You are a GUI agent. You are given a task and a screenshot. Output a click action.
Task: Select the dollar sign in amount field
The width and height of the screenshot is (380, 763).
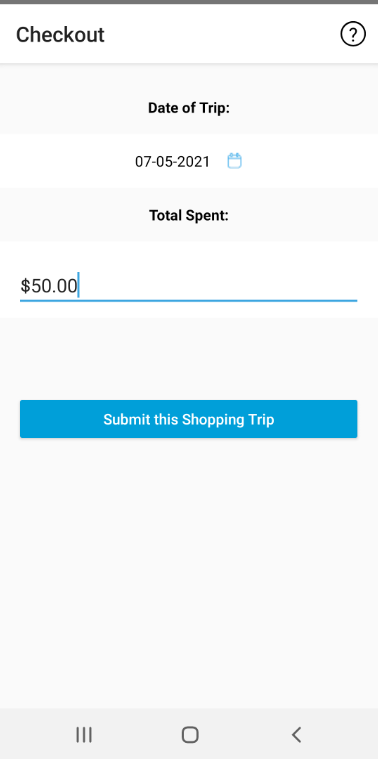tap(25, 286)
